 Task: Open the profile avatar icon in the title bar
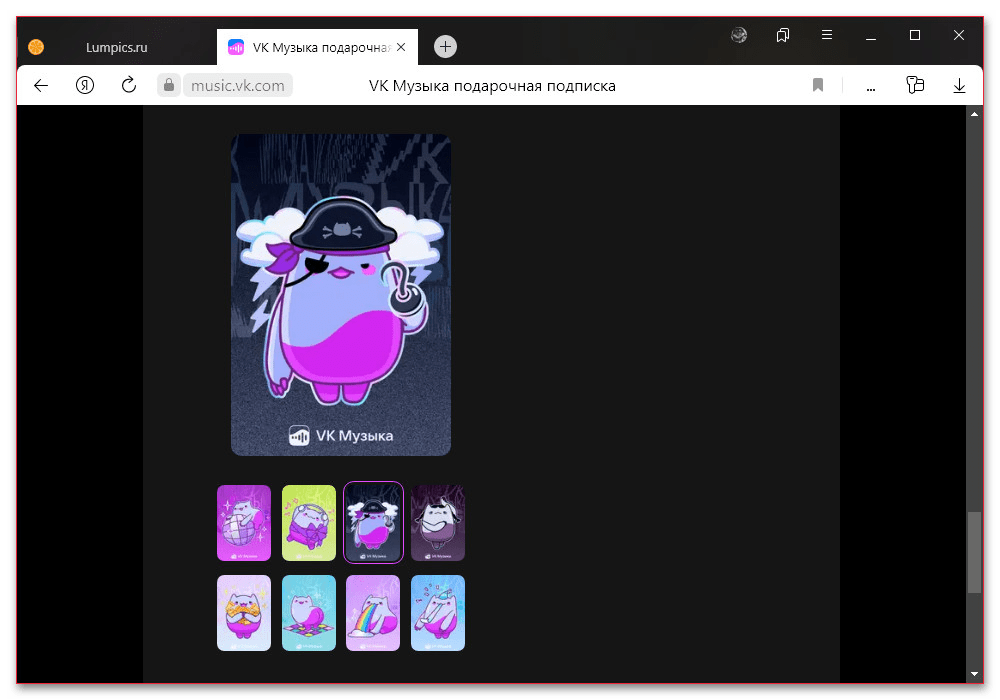coord(739,35)
